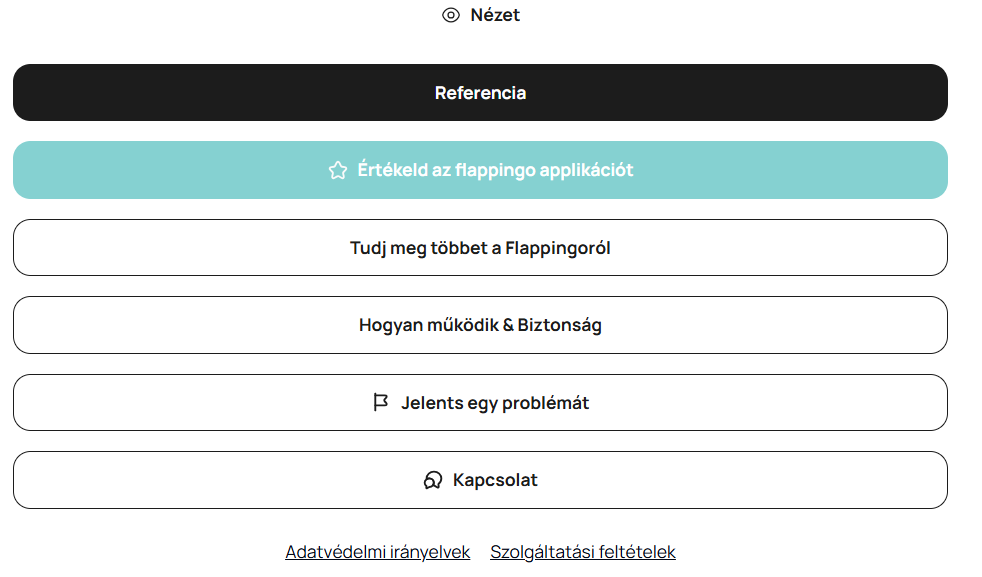Open the black Referencia button
982x577 pixels.
(x=480, y=93)
